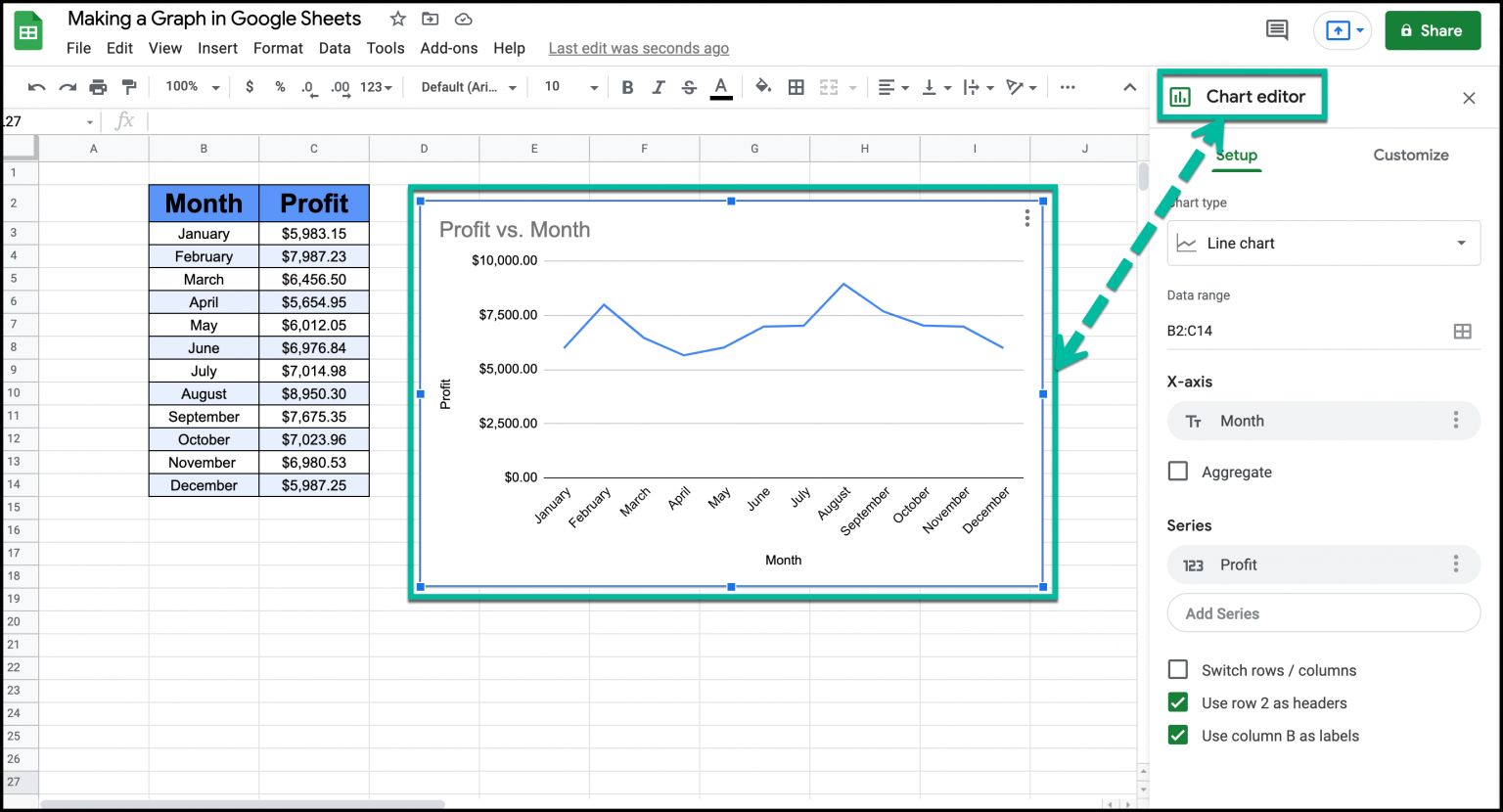Uncheck Use row 2 as headers

coord(1177,702)
